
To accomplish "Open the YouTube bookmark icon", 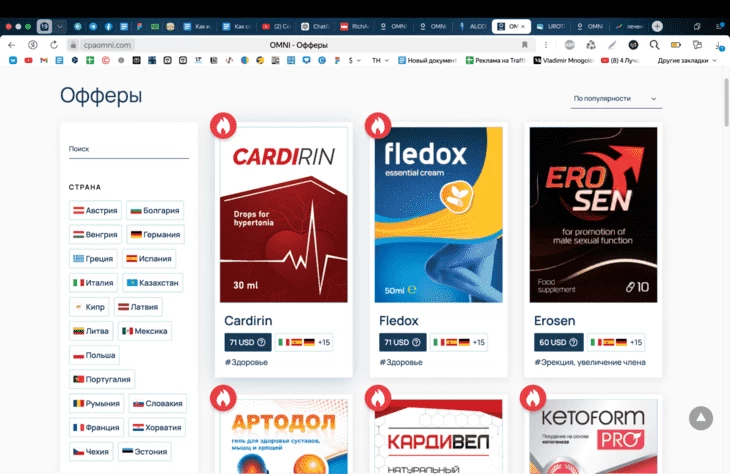I will click(x=28, y=61).
